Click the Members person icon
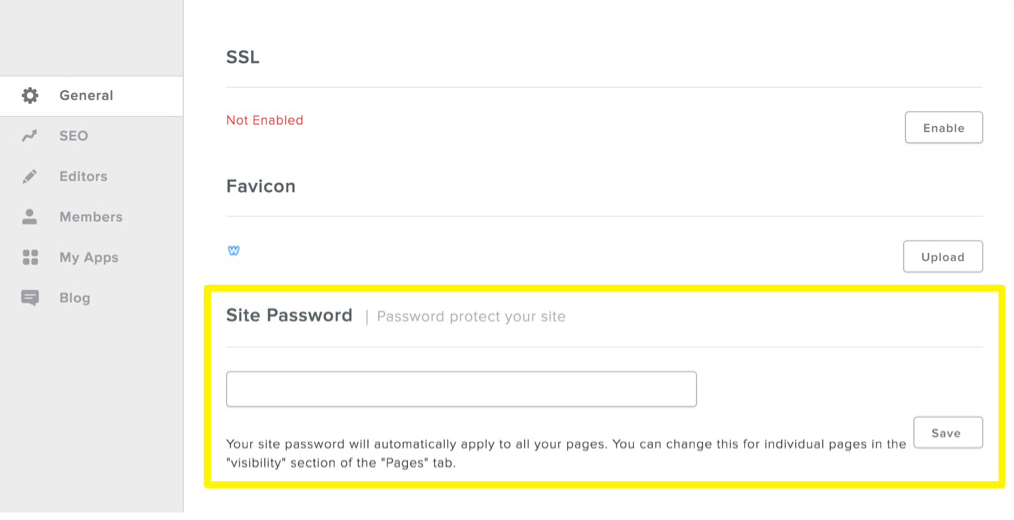The height and width of the screenshot is (520, 1014). 30,217
